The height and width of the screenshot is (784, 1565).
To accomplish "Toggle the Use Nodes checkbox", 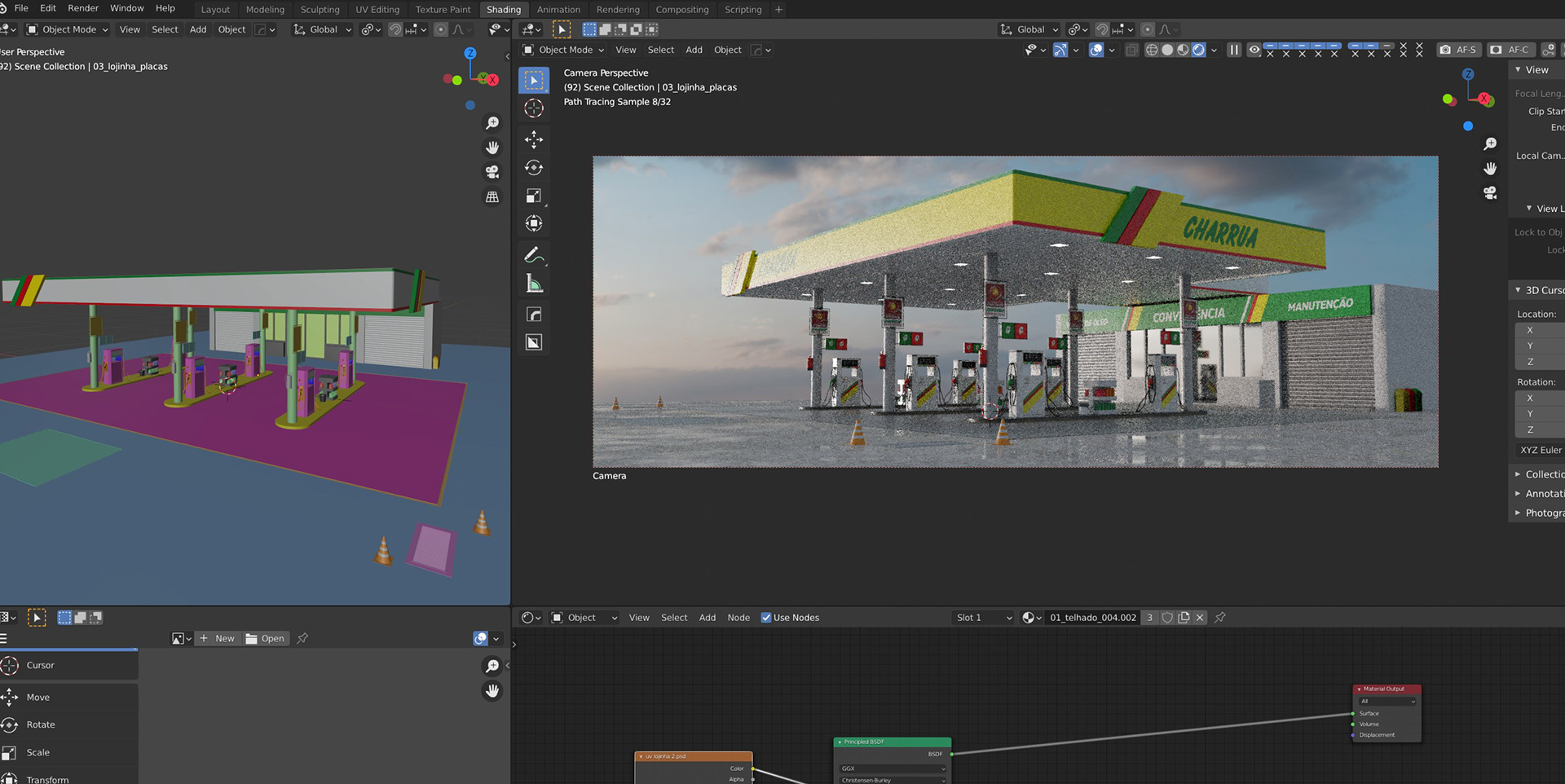I will [x=766, y=618].
